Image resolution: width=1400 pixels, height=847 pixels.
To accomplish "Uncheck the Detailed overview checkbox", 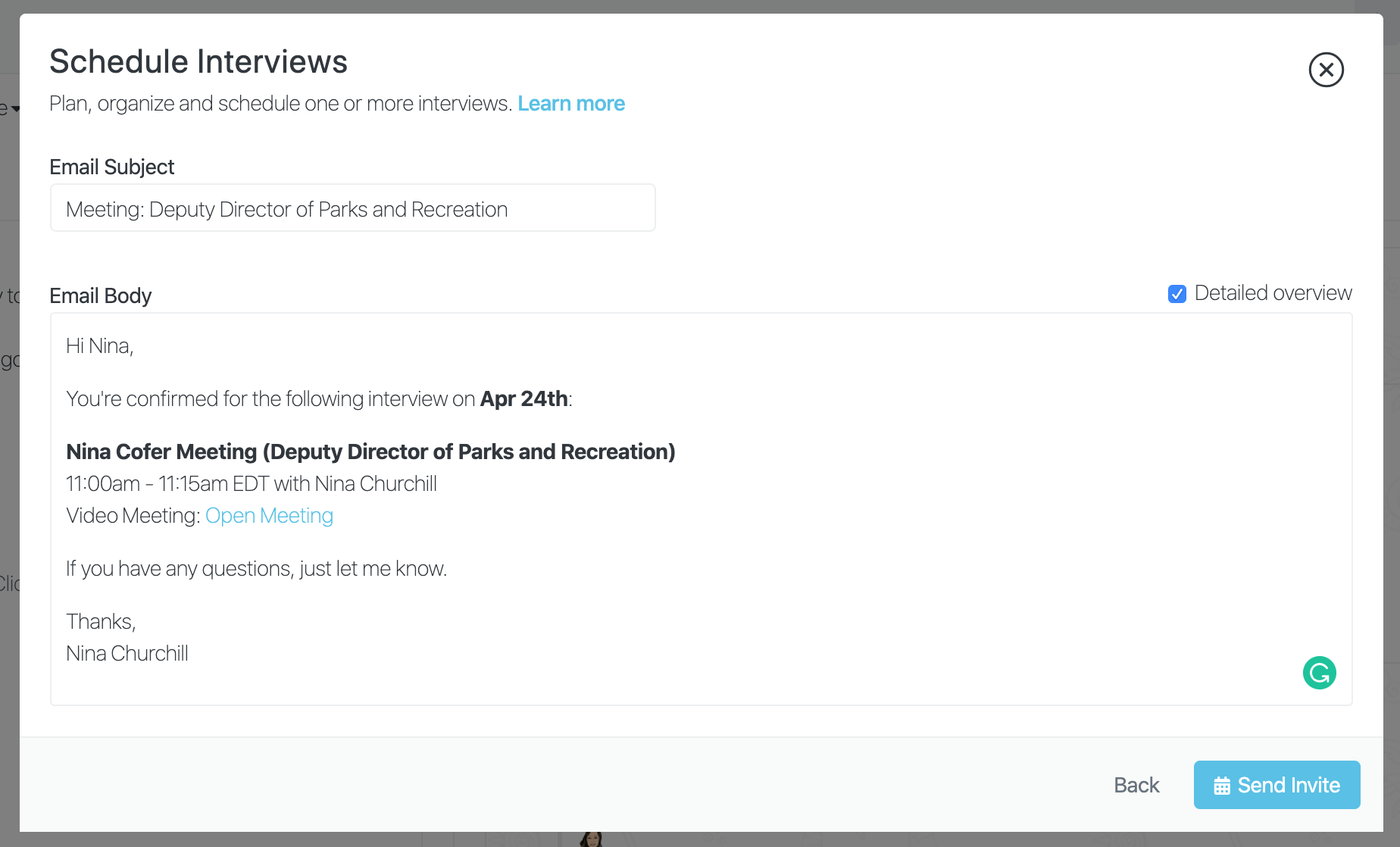I will click(1177, 294).
